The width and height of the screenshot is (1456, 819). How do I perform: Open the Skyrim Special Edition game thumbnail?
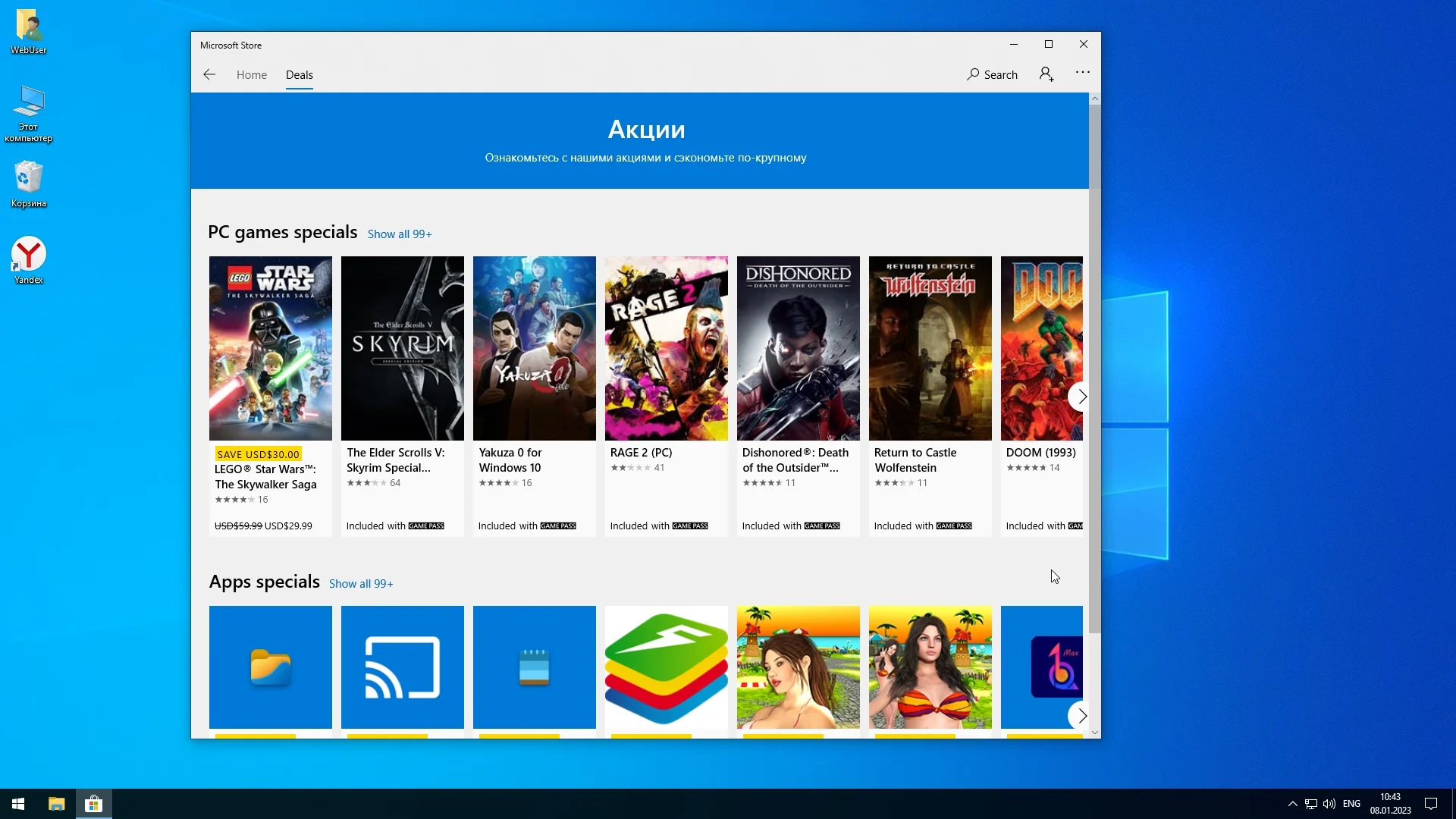(x=402, y=348)
